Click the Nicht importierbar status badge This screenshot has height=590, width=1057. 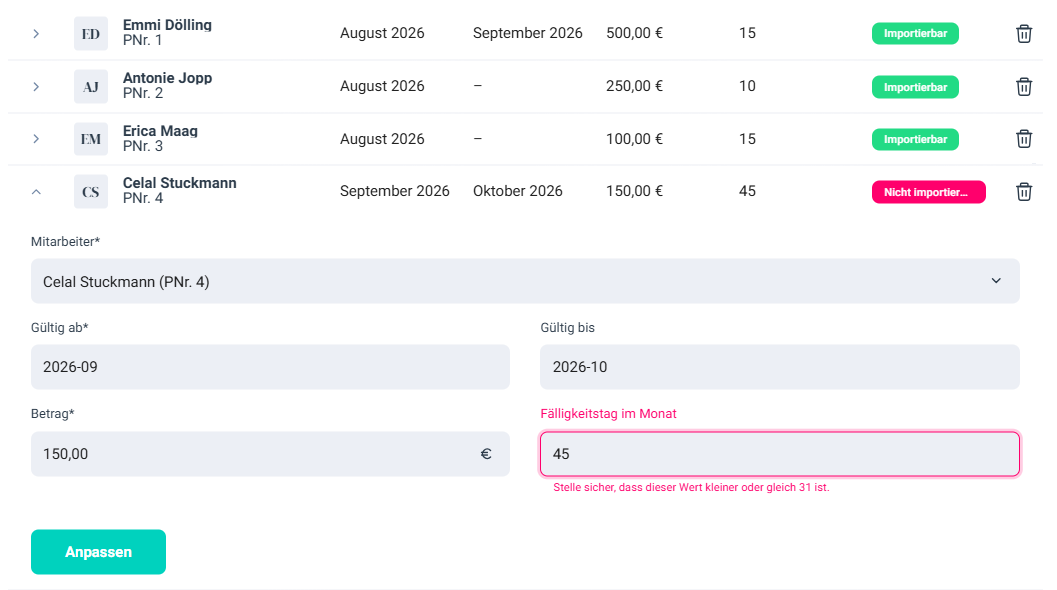pos(928,192)
